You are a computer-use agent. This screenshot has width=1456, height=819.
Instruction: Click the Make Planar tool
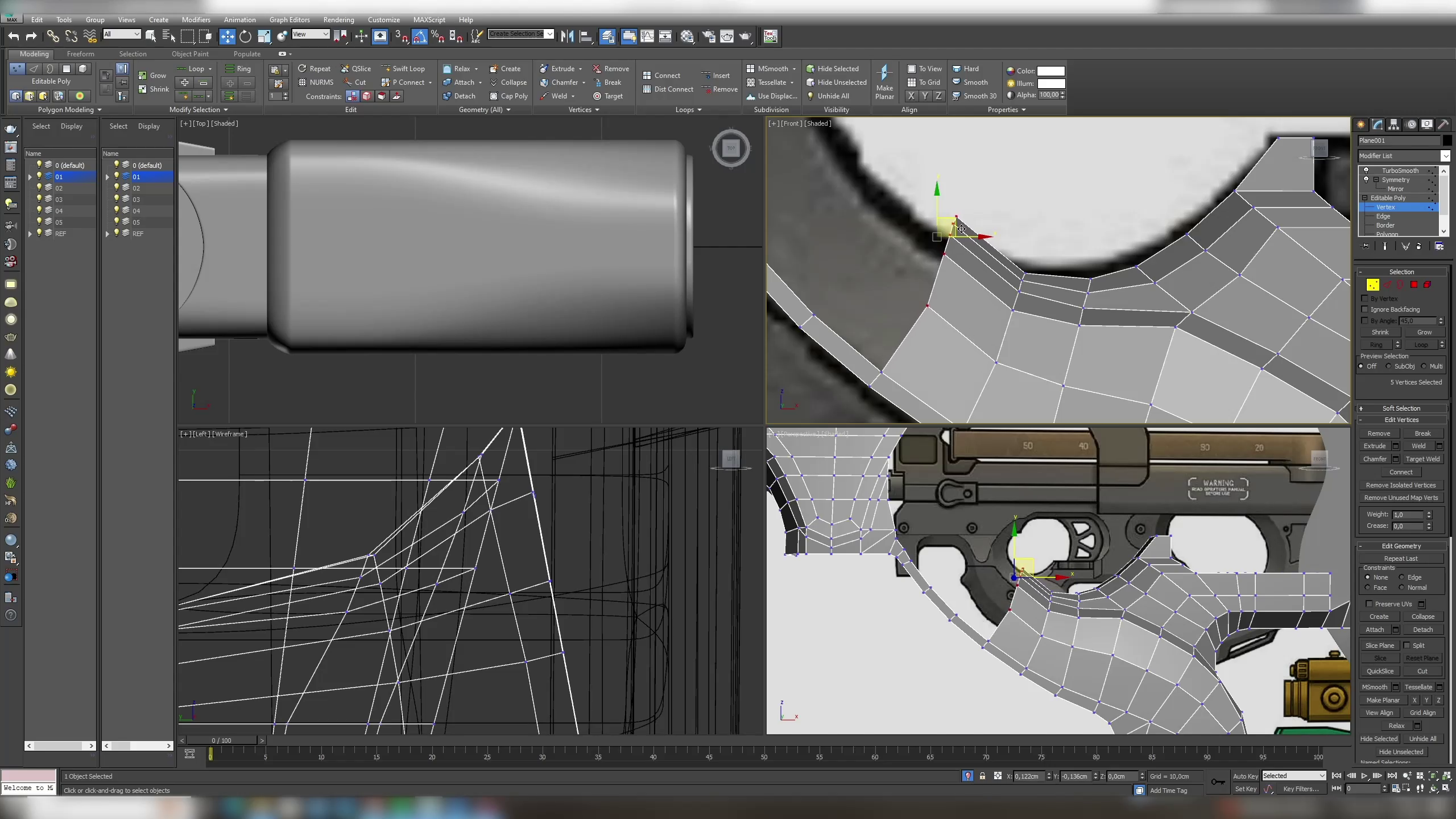click(x=885, y=82)
